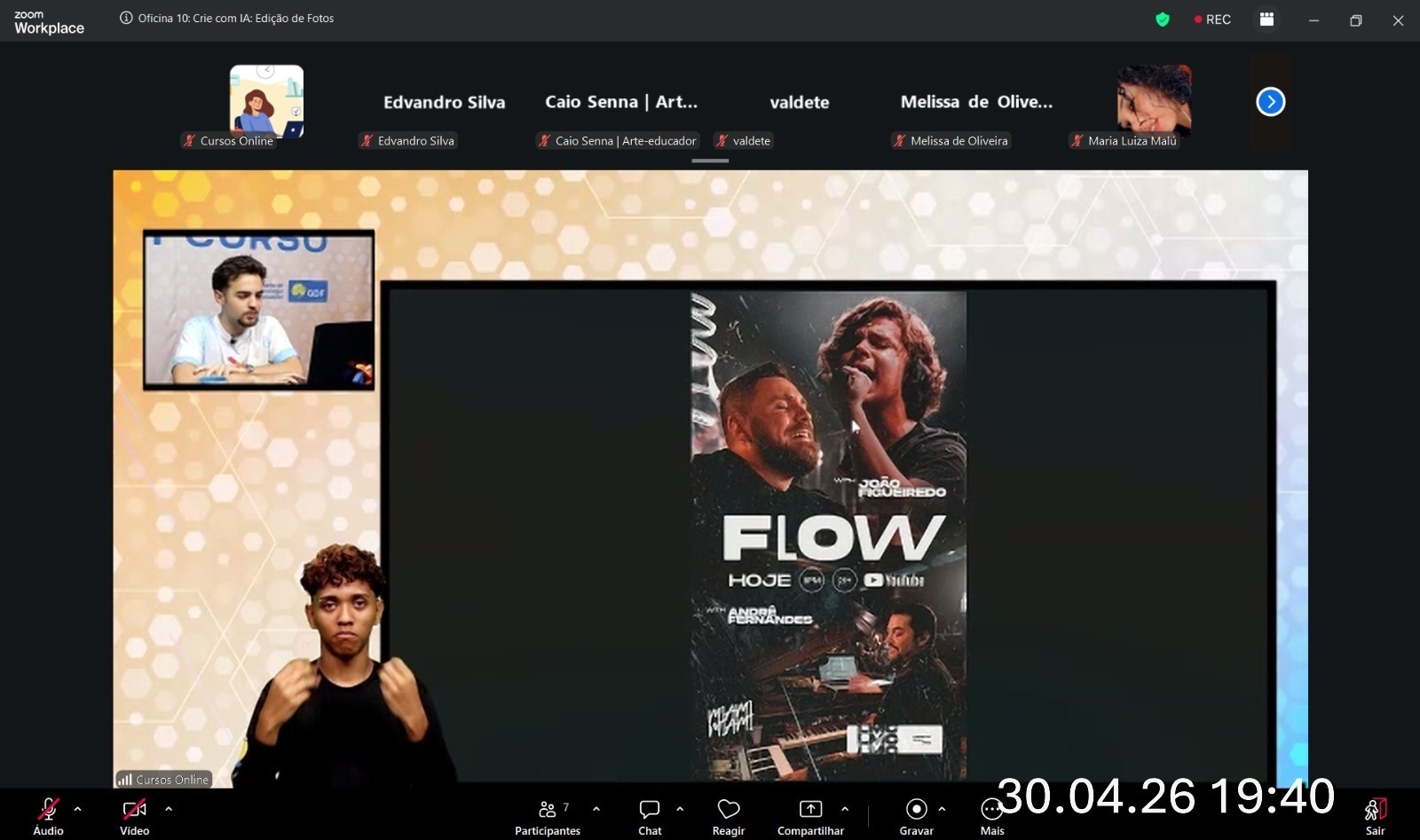
Task: Open the view layout grid icon
Action: pyautogui.click(x=1266, y=20)
